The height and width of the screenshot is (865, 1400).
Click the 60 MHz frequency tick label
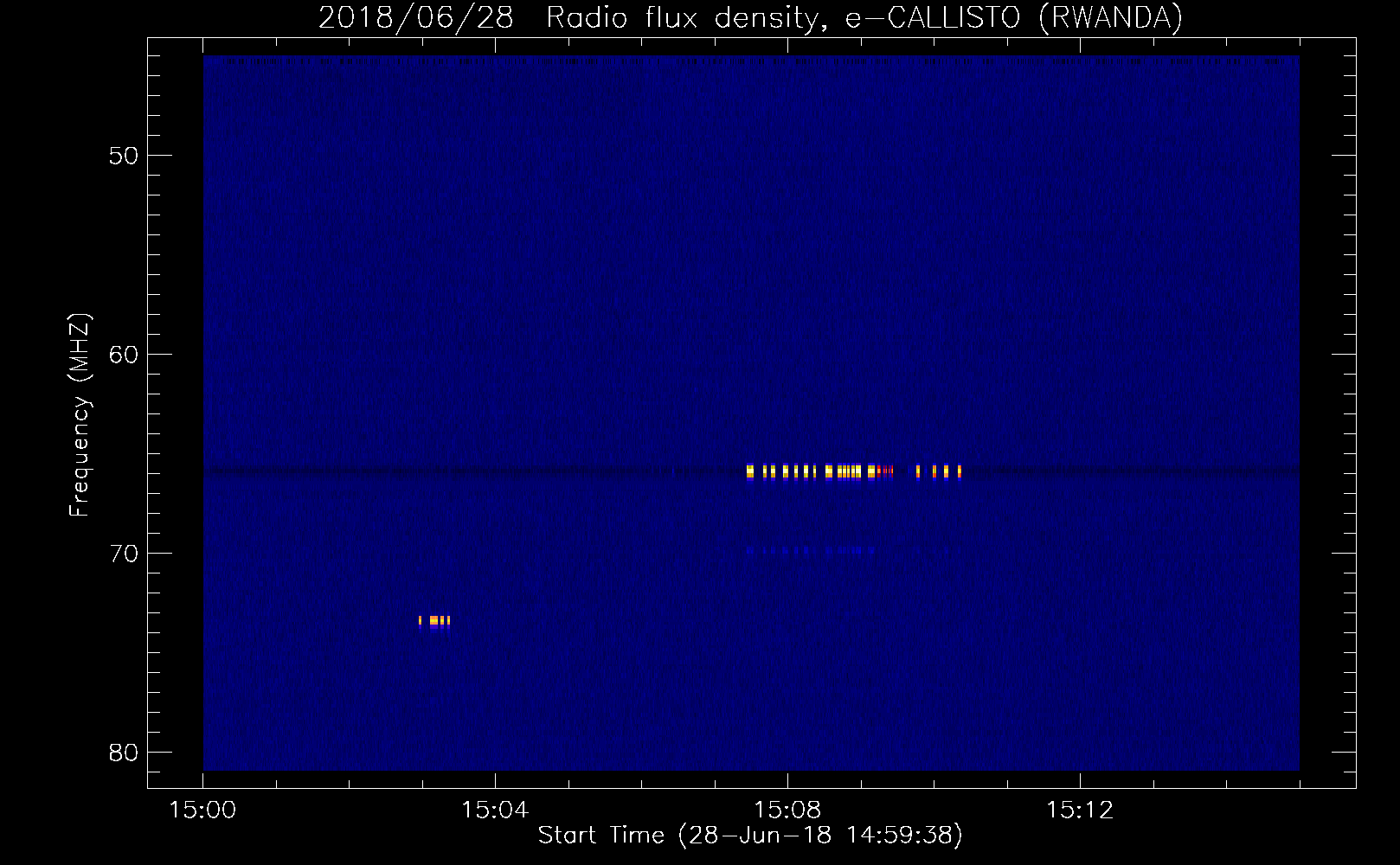tap(124, 355)
